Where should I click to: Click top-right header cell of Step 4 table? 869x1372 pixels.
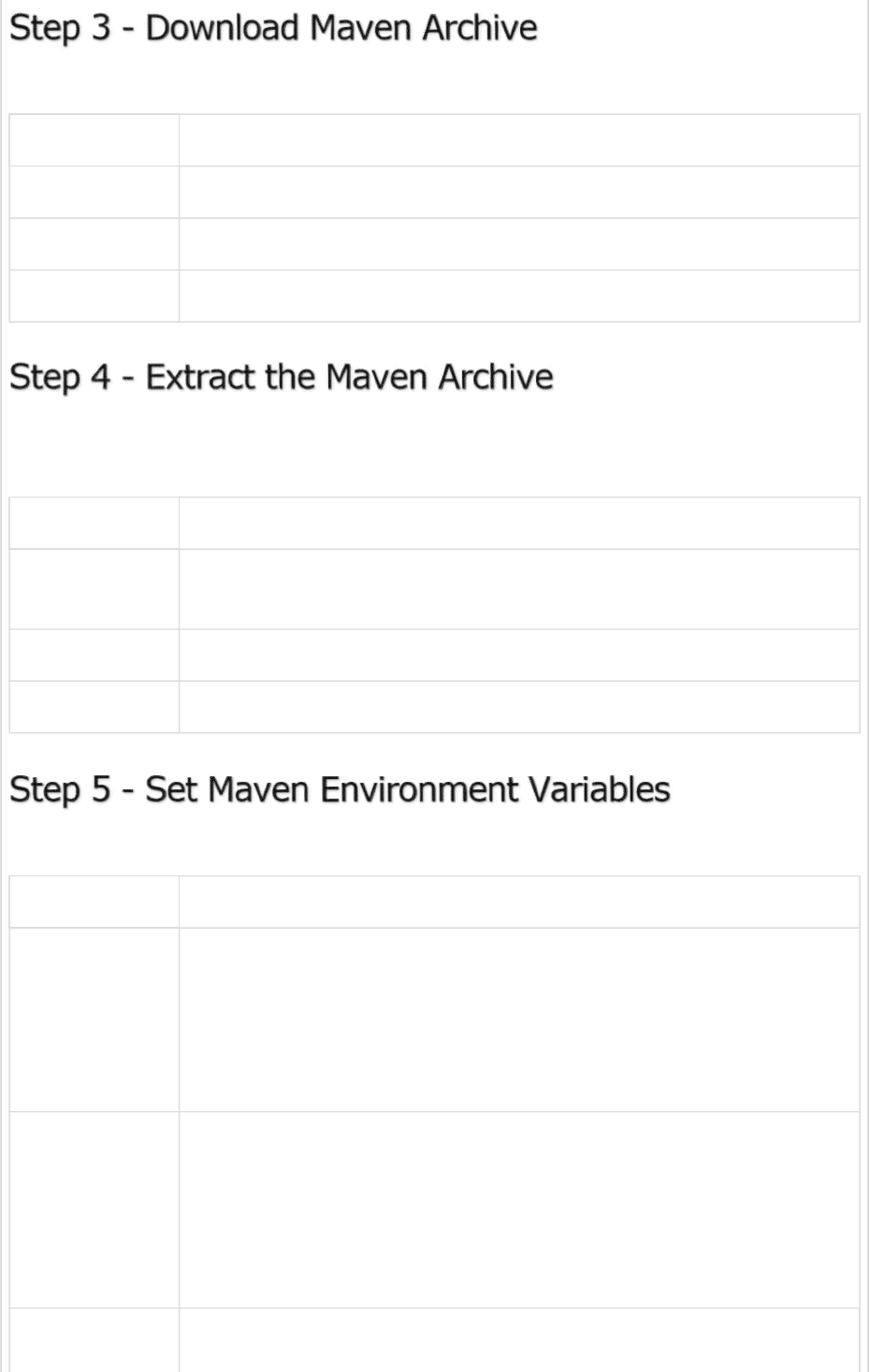519,523
